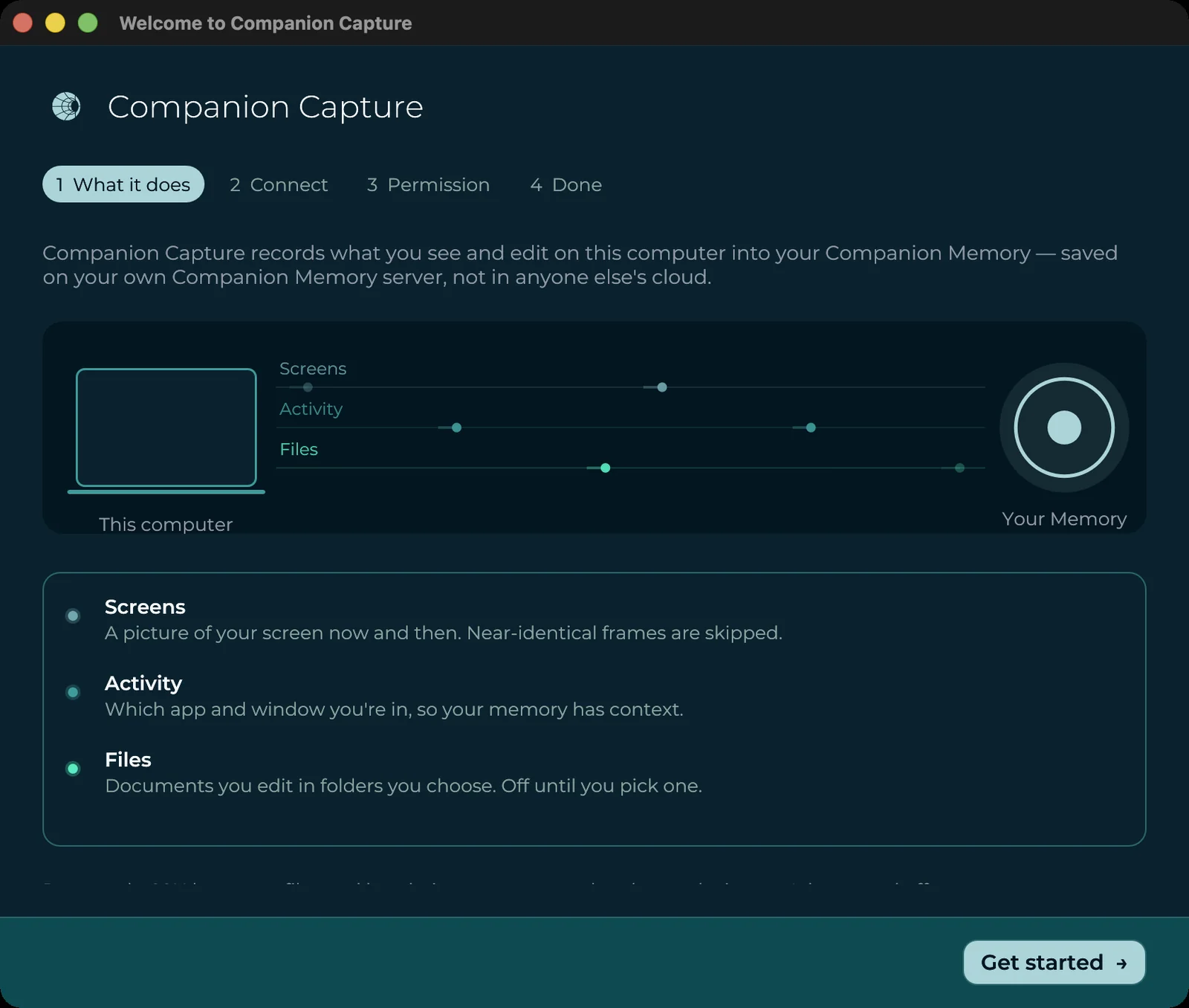Image resolution: width=1189 pixels, height=1008 pixels.
Task: Click the bullet dot beside Screens description
Action: coord(73,616)
